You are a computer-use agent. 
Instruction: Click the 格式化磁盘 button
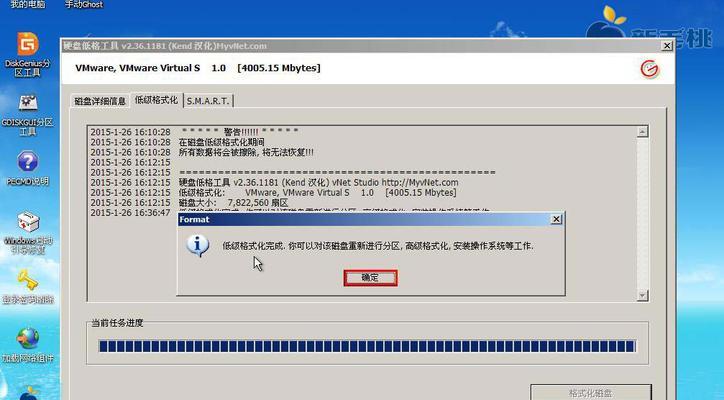(x=591, y=393)
